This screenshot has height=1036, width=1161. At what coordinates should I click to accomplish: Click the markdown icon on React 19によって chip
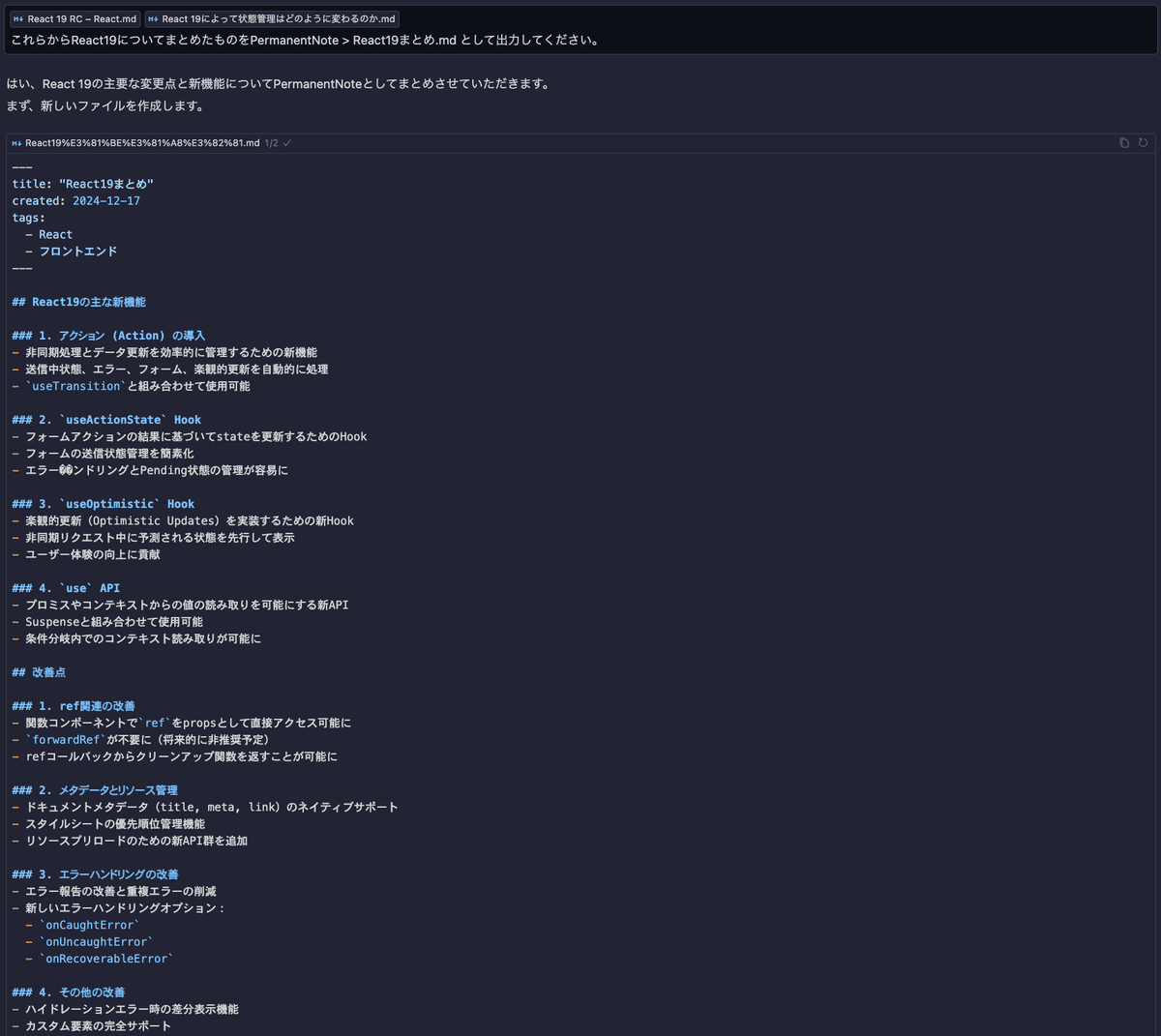click(x=153, y=18)
